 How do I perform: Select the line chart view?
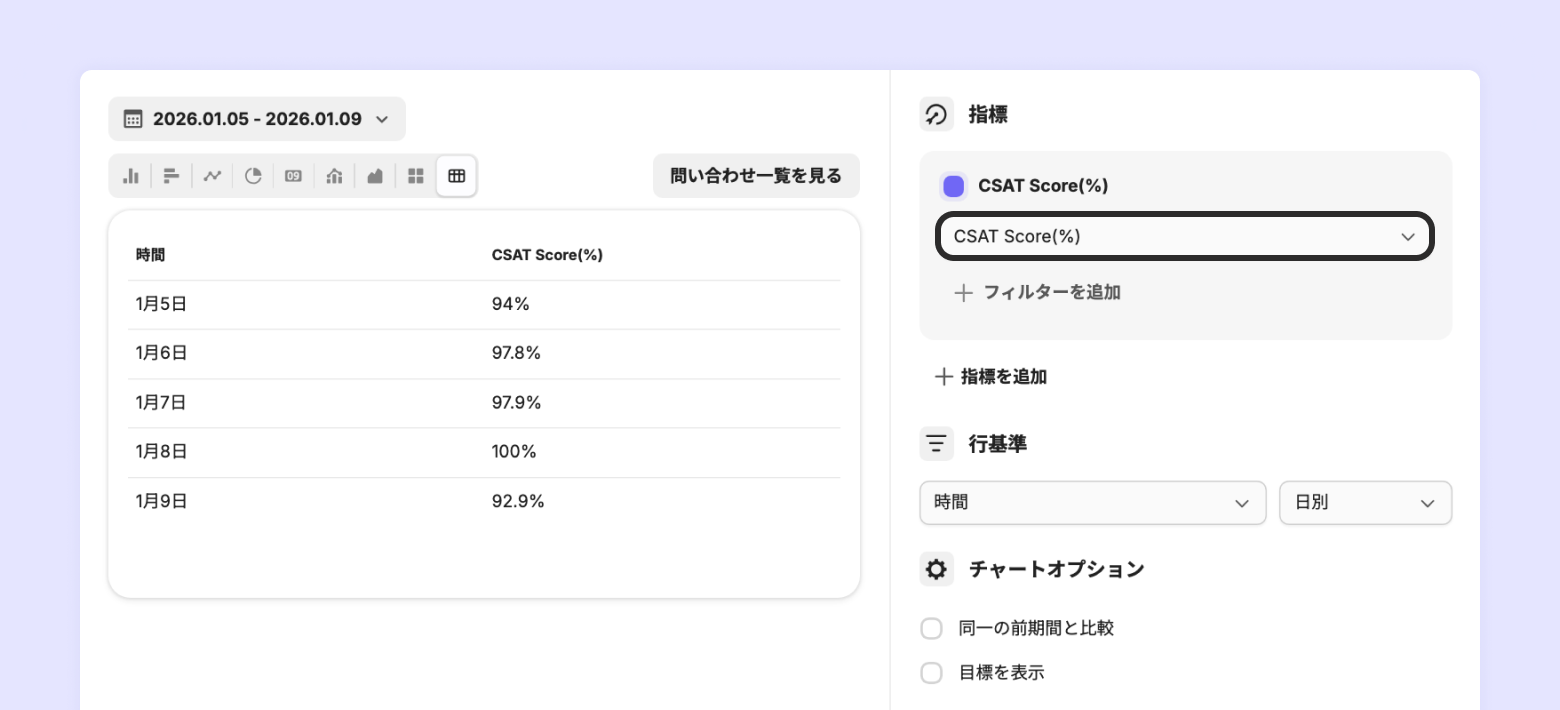[212, 176]
